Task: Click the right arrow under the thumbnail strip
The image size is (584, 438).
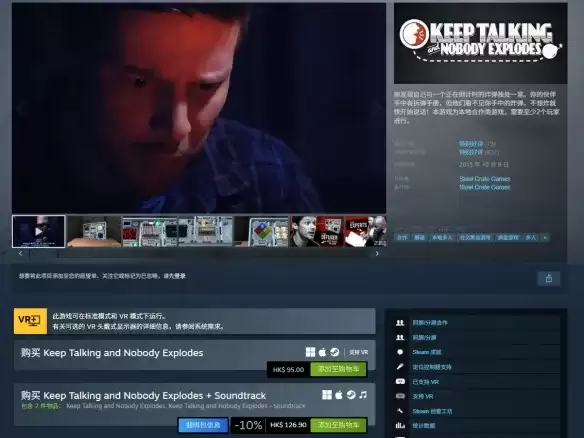Action: pos(377,253)
